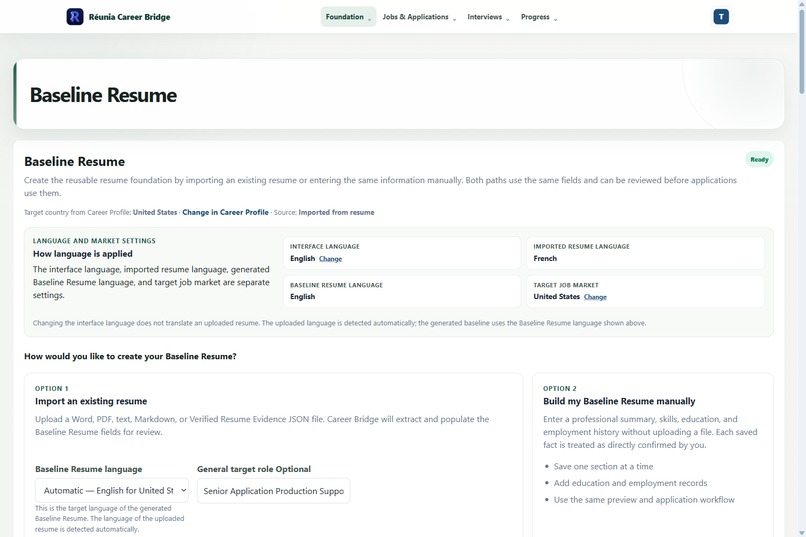Click the Use the same preview bullet
806x537 pixels.
coord(644,499)
